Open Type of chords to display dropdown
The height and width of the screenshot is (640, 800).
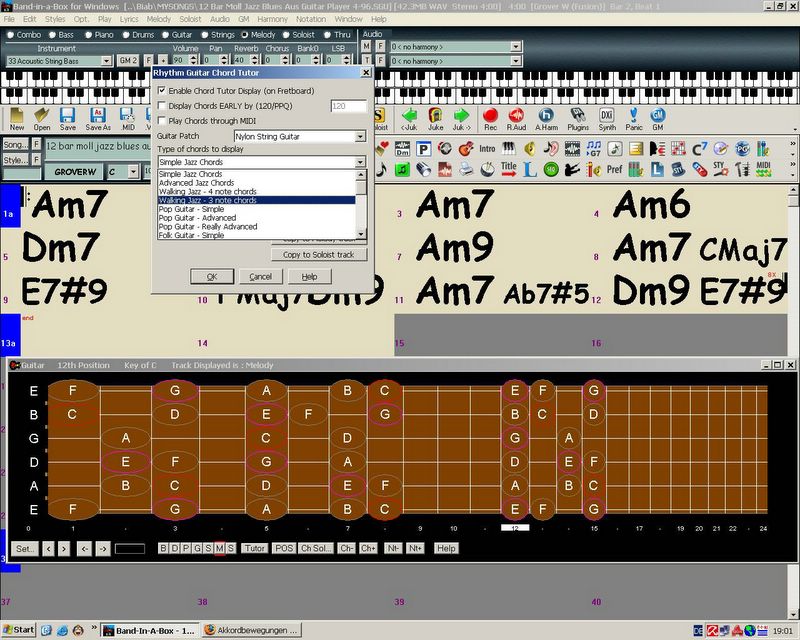(x=360, y=162)
